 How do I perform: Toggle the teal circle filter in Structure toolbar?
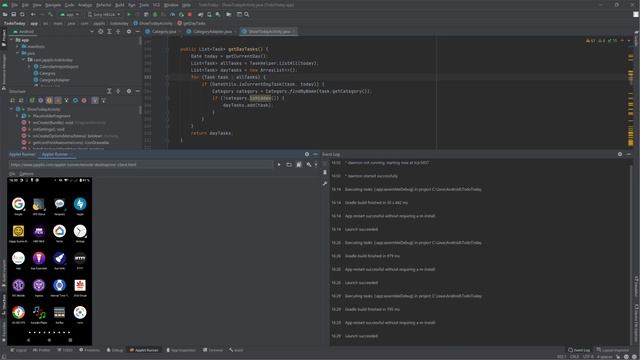coord(75,100)
